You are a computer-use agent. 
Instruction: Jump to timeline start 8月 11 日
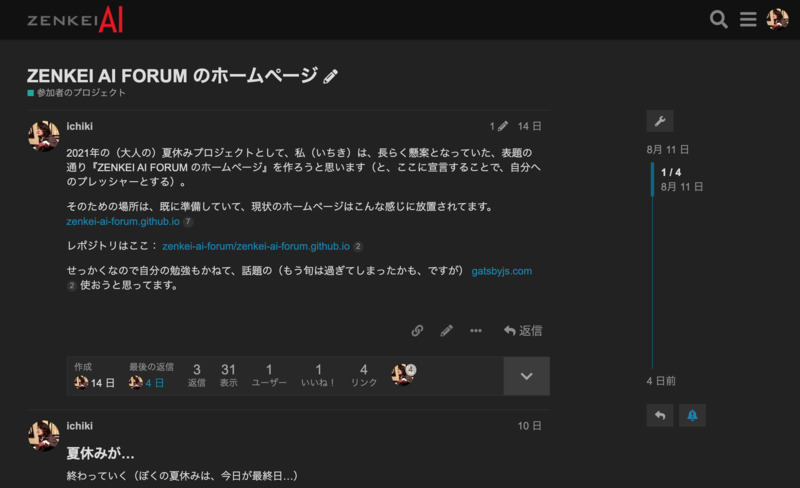667,150
